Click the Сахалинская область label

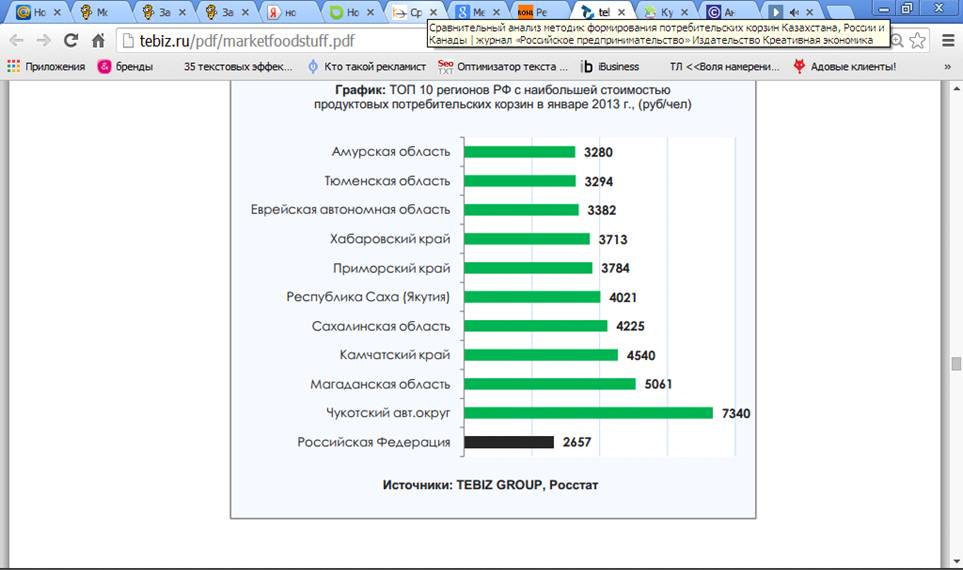click(381, 326)
